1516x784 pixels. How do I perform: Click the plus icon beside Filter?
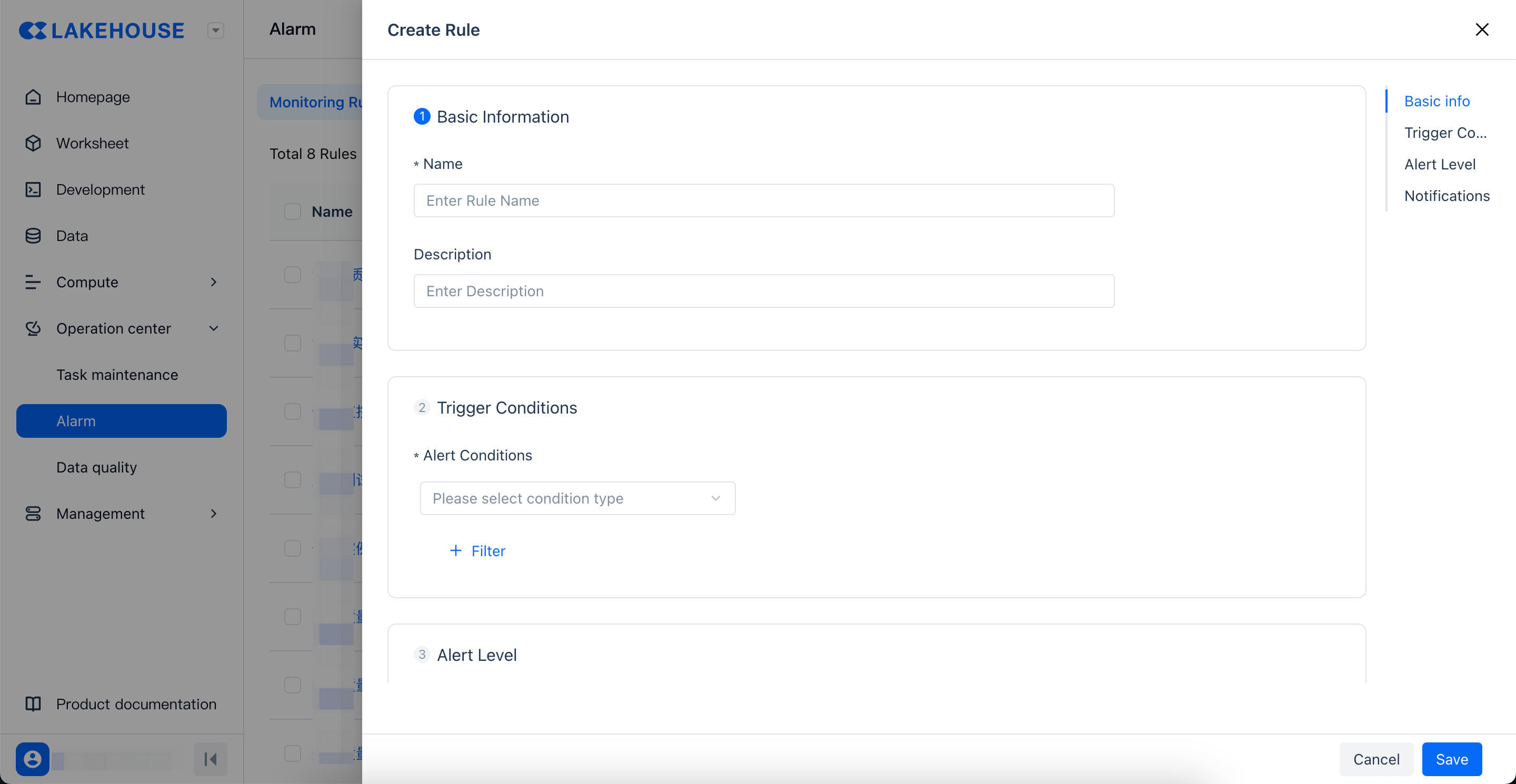click(x=455, y=550)
